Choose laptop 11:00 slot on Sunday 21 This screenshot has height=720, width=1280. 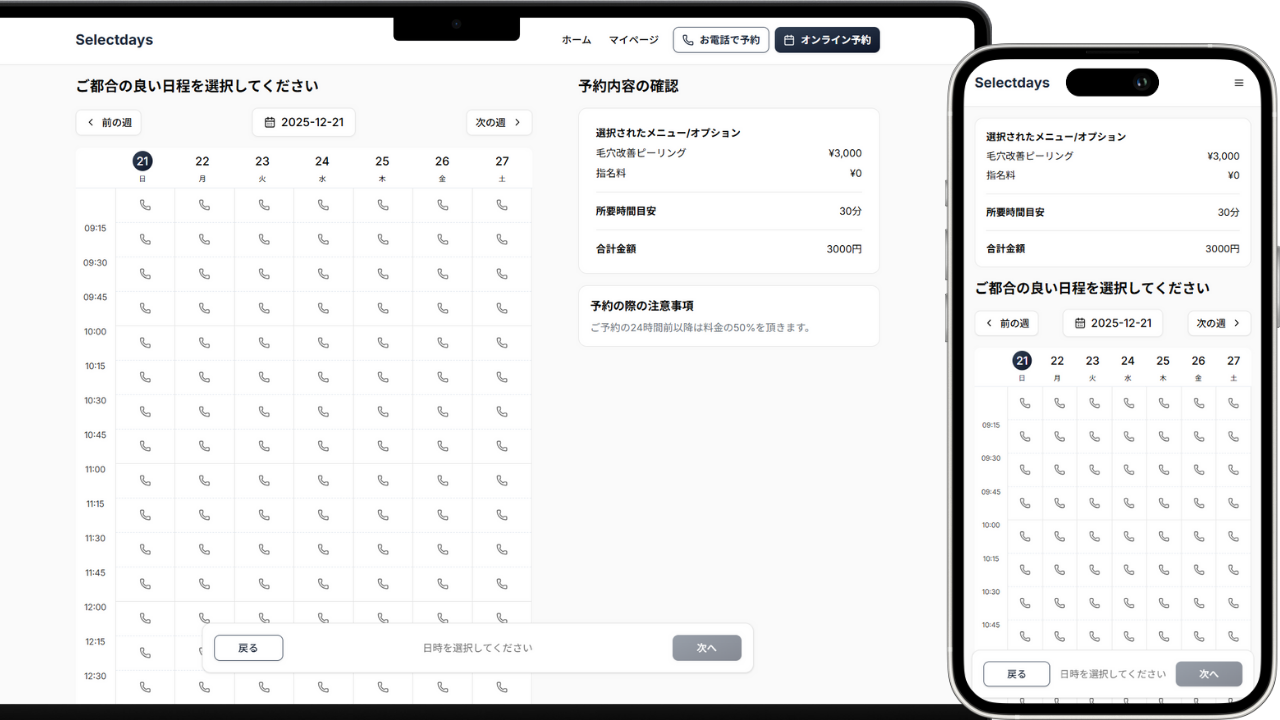[x=145, y=481]
